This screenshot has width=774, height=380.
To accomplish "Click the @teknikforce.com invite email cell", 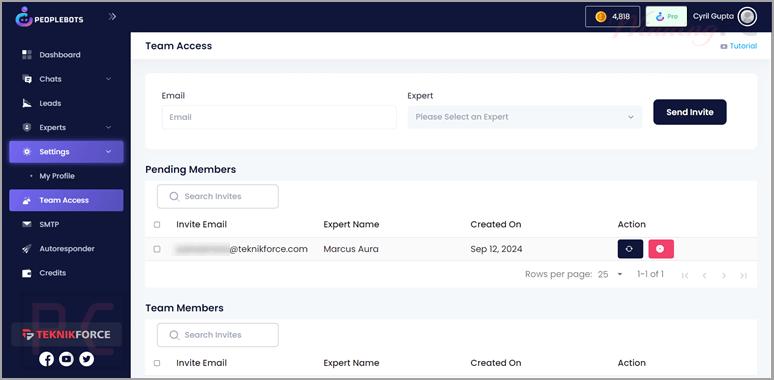I will pos(241,249).
